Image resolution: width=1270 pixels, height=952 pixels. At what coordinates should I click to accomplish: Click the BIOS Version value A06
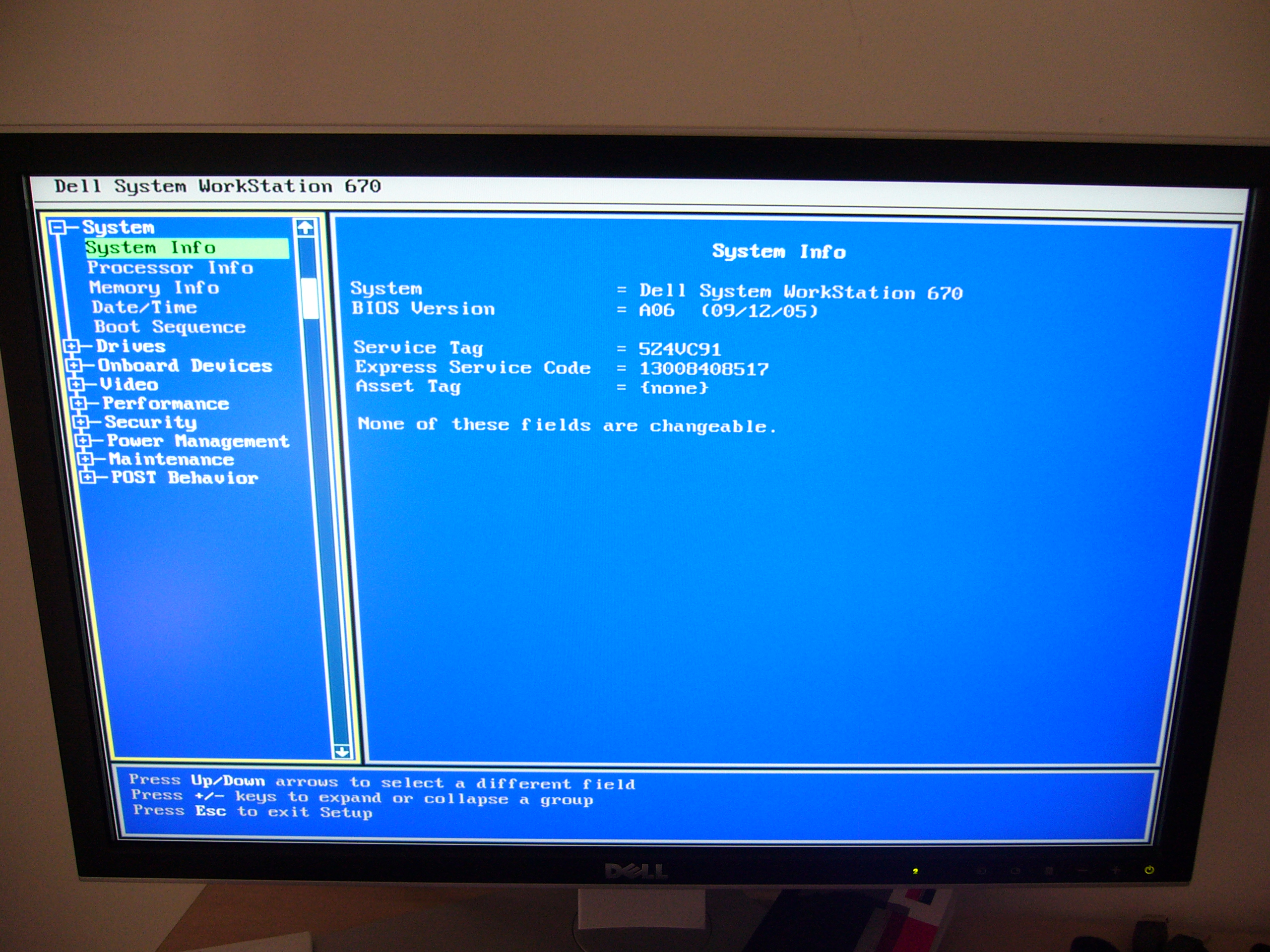click(x=657, y=311)
